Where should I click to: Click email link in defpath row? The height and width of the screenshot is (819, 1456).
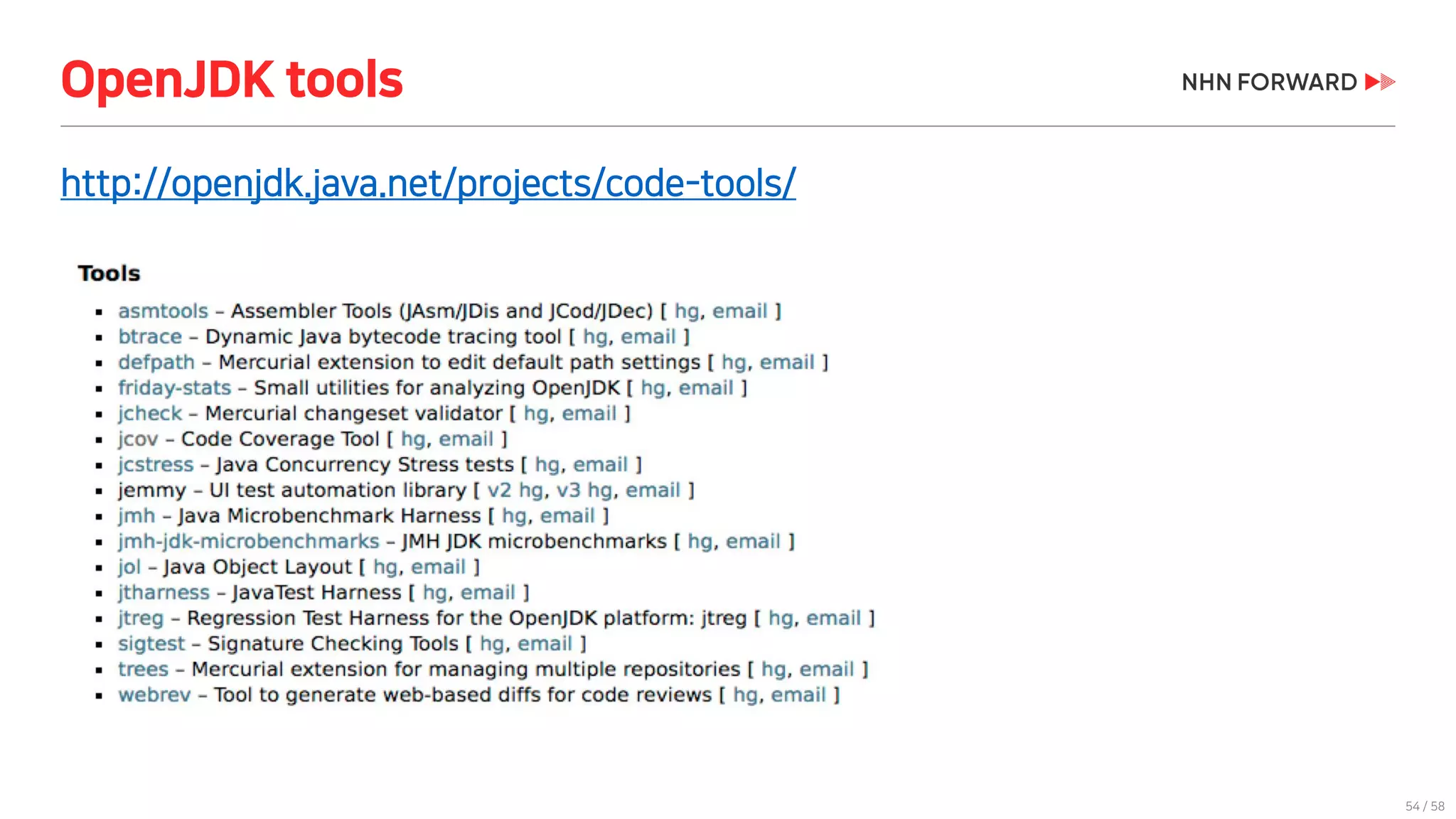point(787,363)
